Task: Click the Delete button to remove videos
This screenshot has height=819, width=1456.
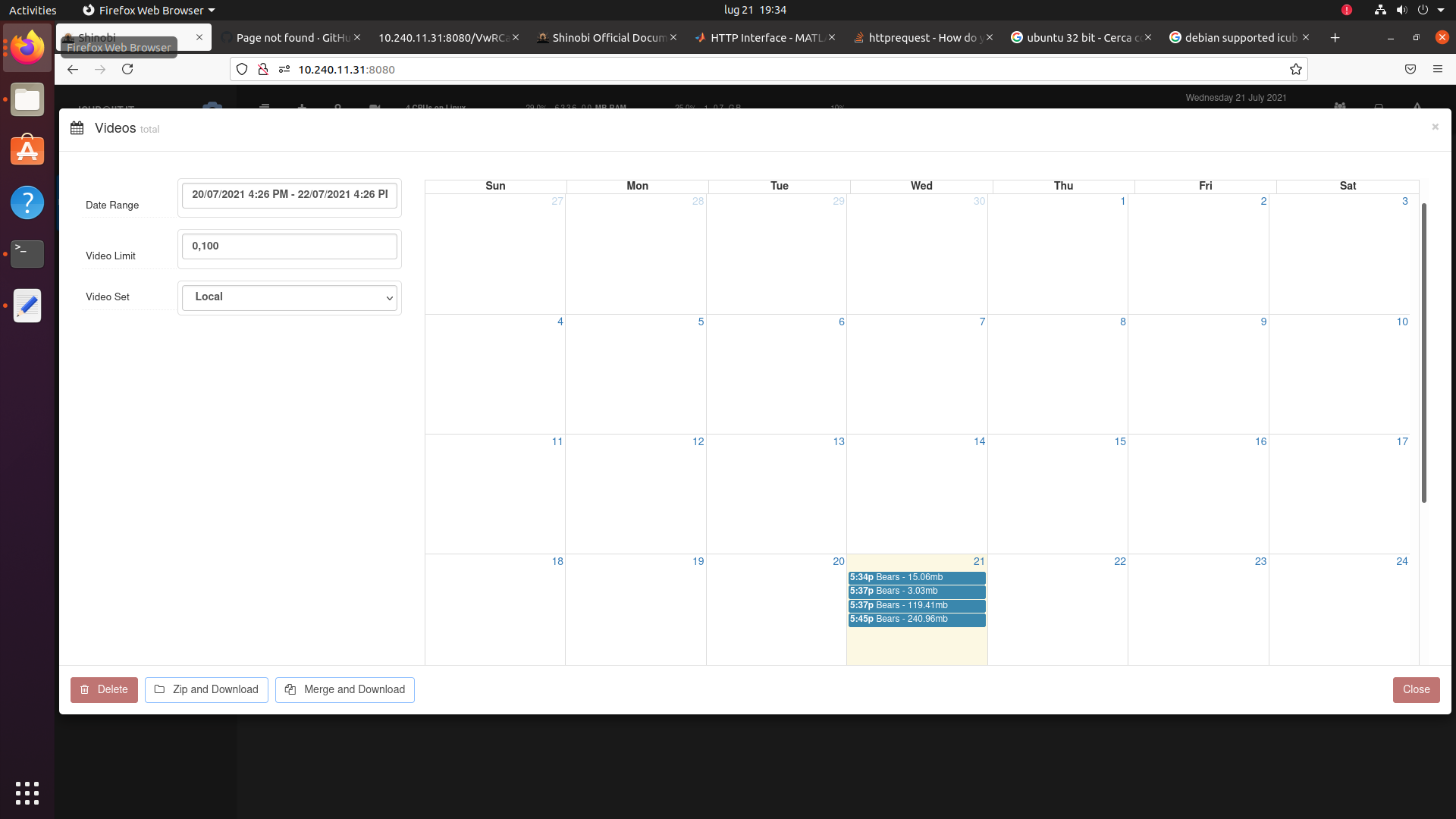Action: tap(103, 688)
